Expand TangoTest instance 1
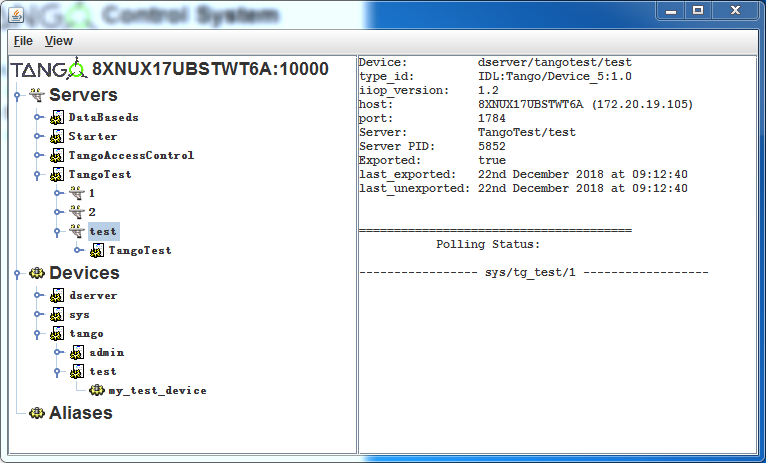This screenshot has height=463, width=766. [58, 193]
